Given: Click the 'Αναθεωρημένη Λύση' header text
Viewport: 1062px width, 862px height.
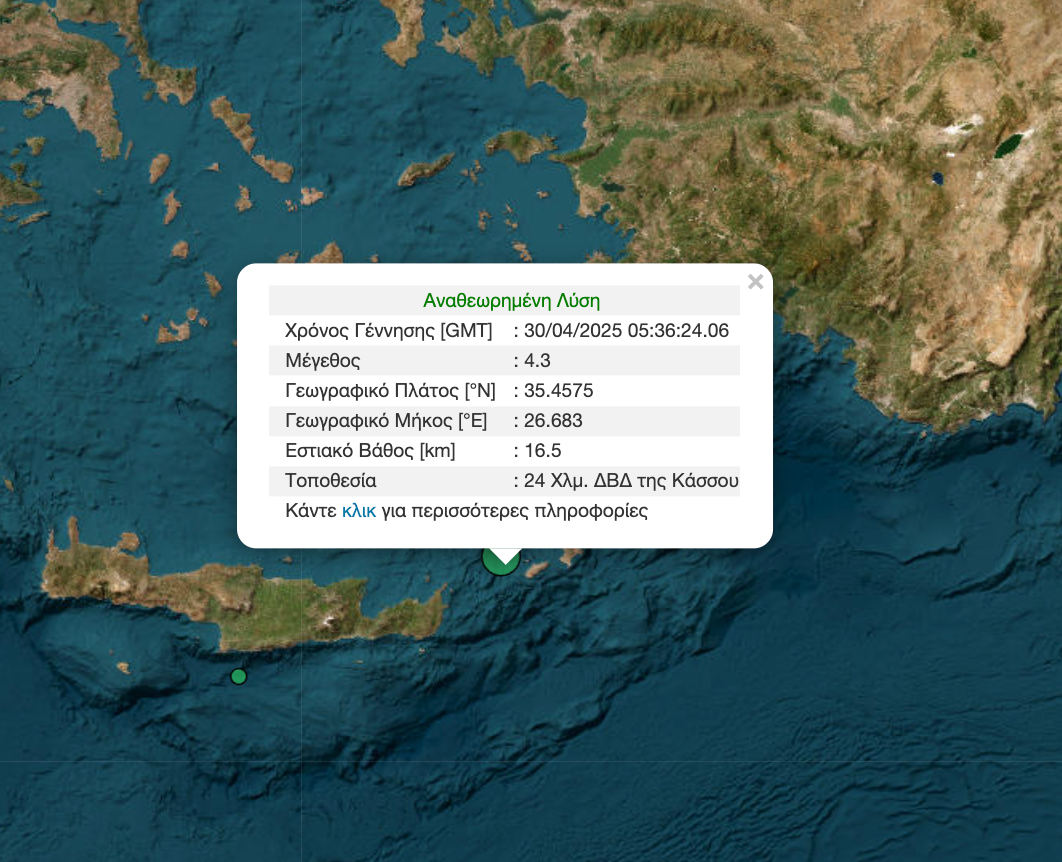Looking at the screenshot, I should coord(511,301).
